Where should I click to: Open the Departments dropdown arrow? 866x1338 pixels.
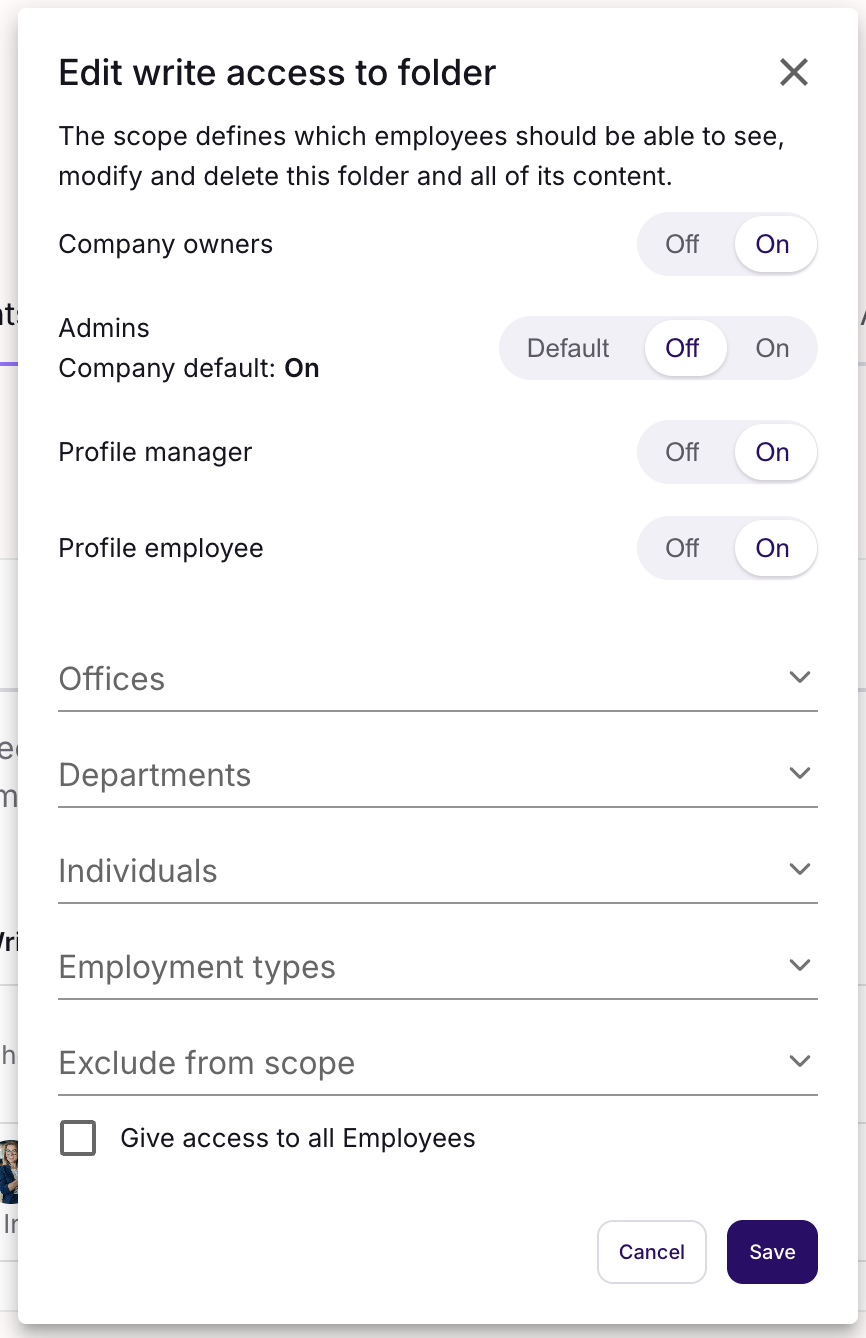point(799,773)
